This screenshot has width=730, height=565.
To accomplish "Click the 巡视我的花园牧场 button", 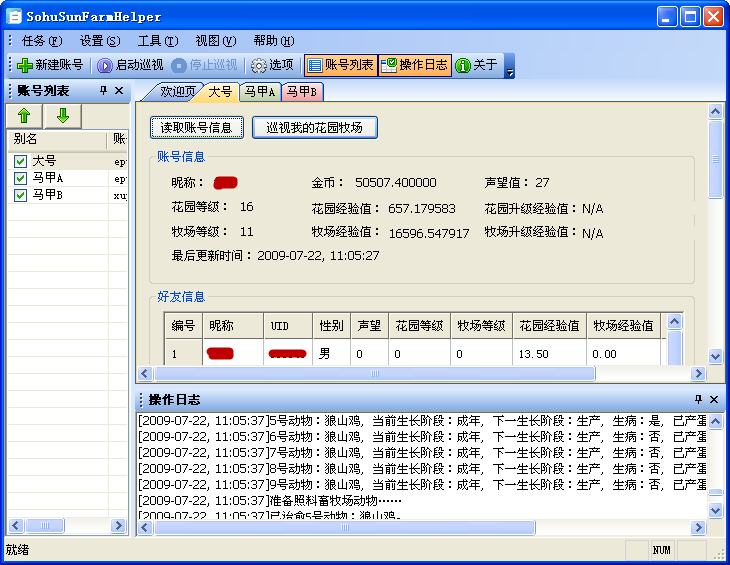I will click(315, 128).
